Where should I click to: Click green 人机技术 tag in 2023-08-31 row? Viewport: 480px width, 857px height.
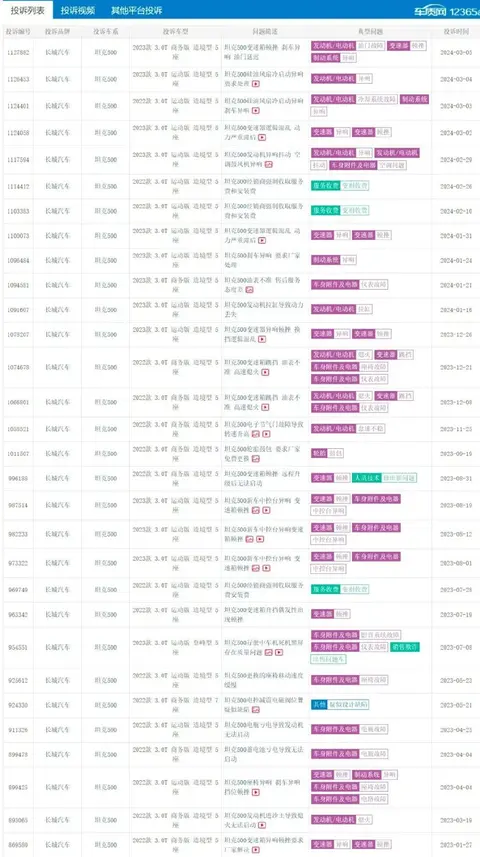click(366, 478)
